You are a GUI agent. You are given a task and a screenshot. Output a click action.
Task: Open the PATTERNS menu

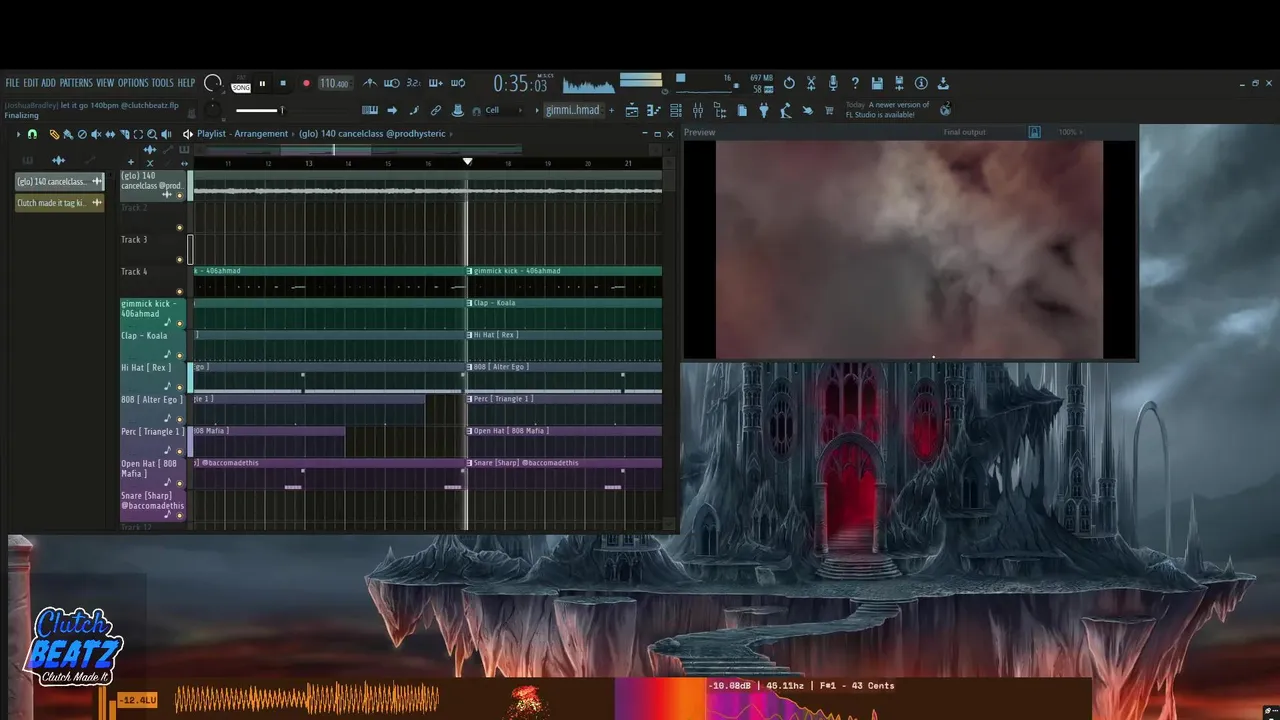click(76, 83)
